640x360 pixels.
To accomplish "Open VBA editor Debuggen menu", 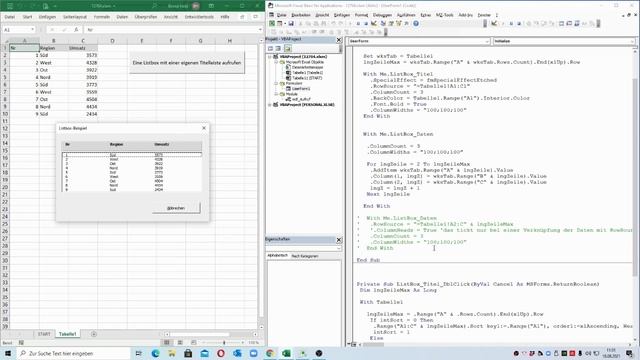I will [382, 15].
